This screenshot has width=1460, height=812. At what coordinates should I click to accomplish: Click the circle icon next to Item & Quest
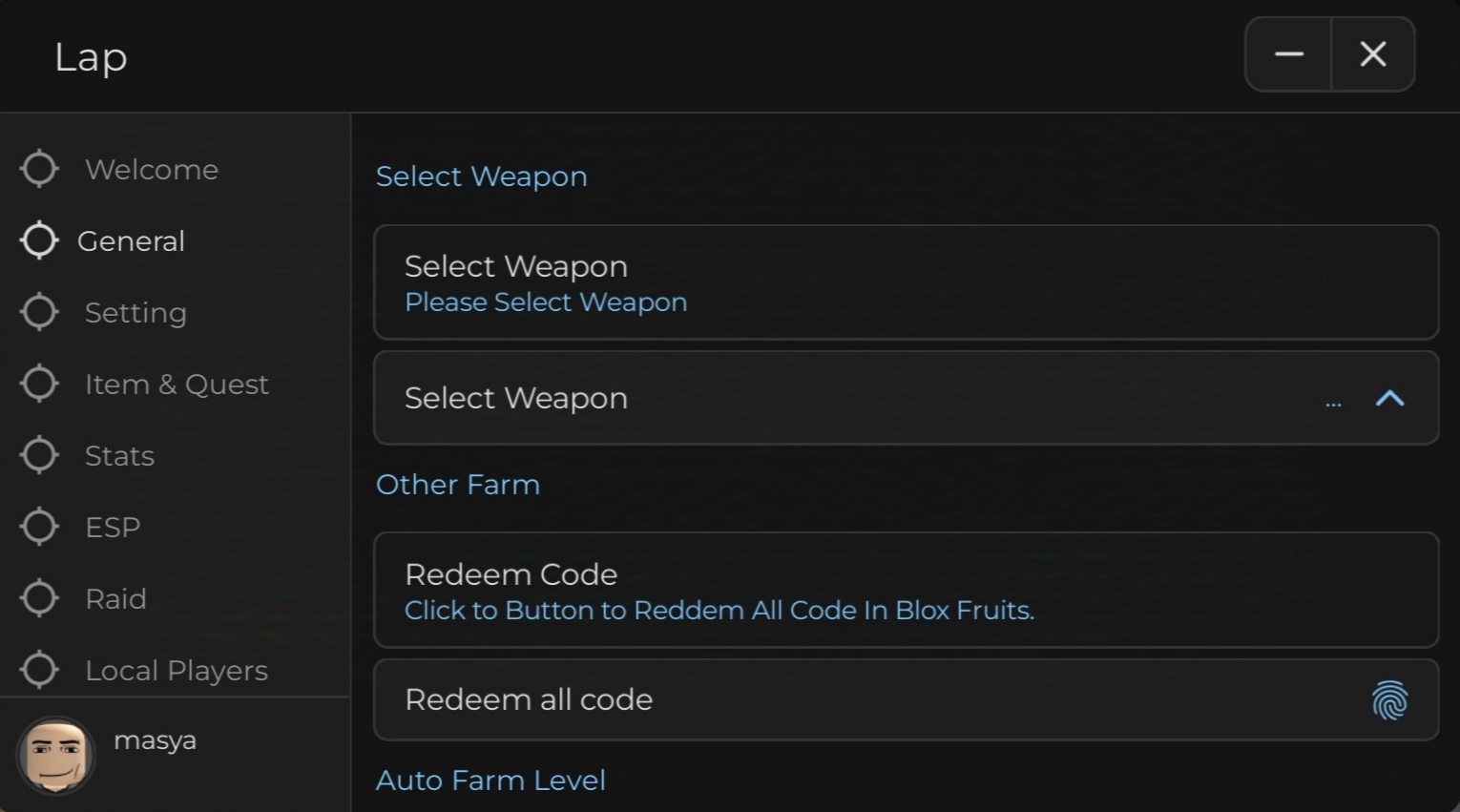click(39, 384)
